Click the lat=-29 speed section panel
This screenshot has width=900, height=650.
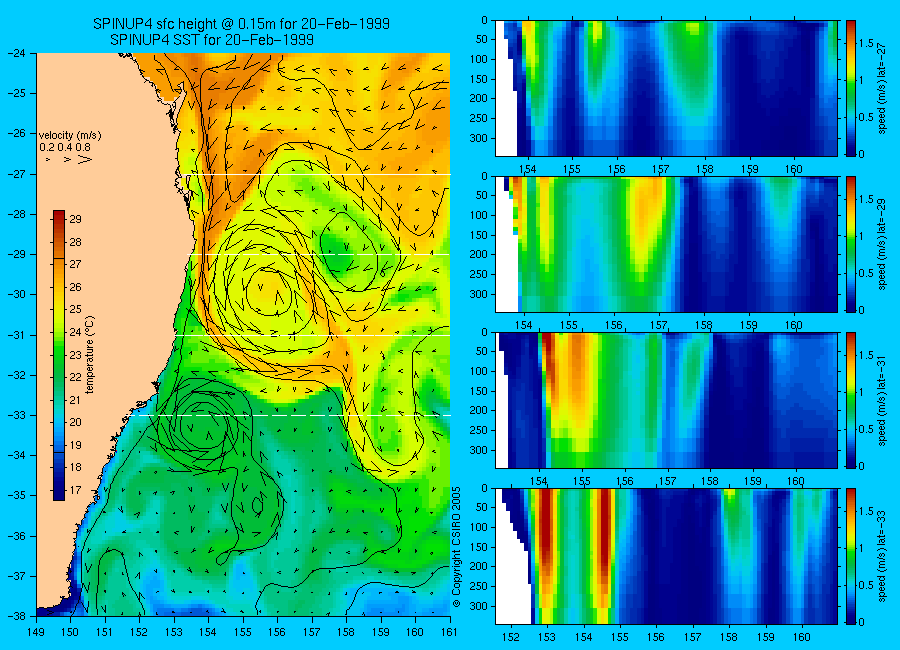[x=666, y=245]
